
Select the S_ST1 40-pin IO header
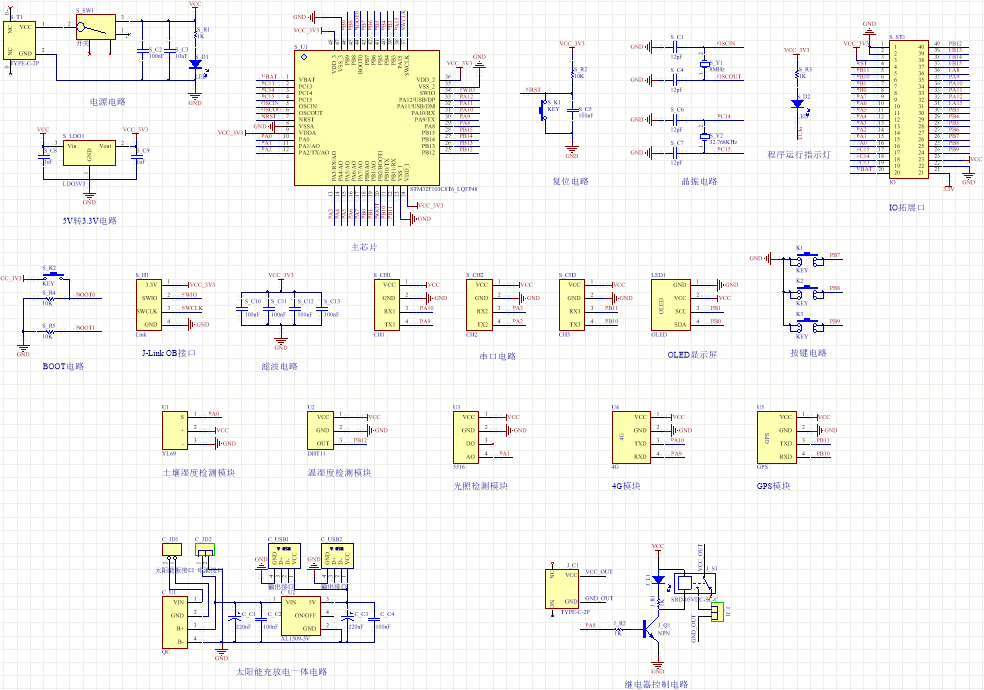click(x=909, y=110)
